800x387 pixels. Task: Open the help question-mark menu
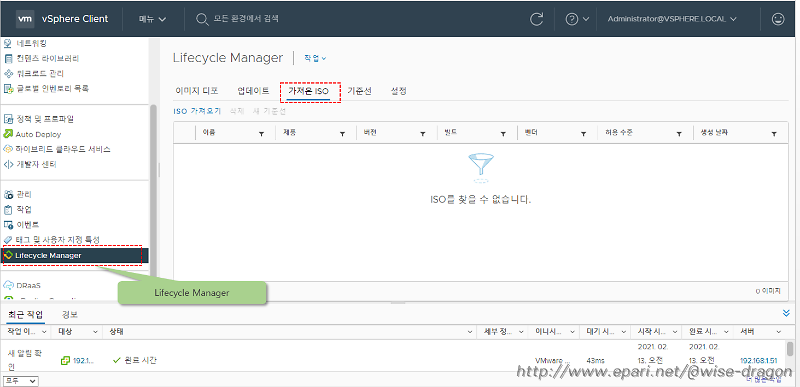pyautogui.click(x=577, y=19)
